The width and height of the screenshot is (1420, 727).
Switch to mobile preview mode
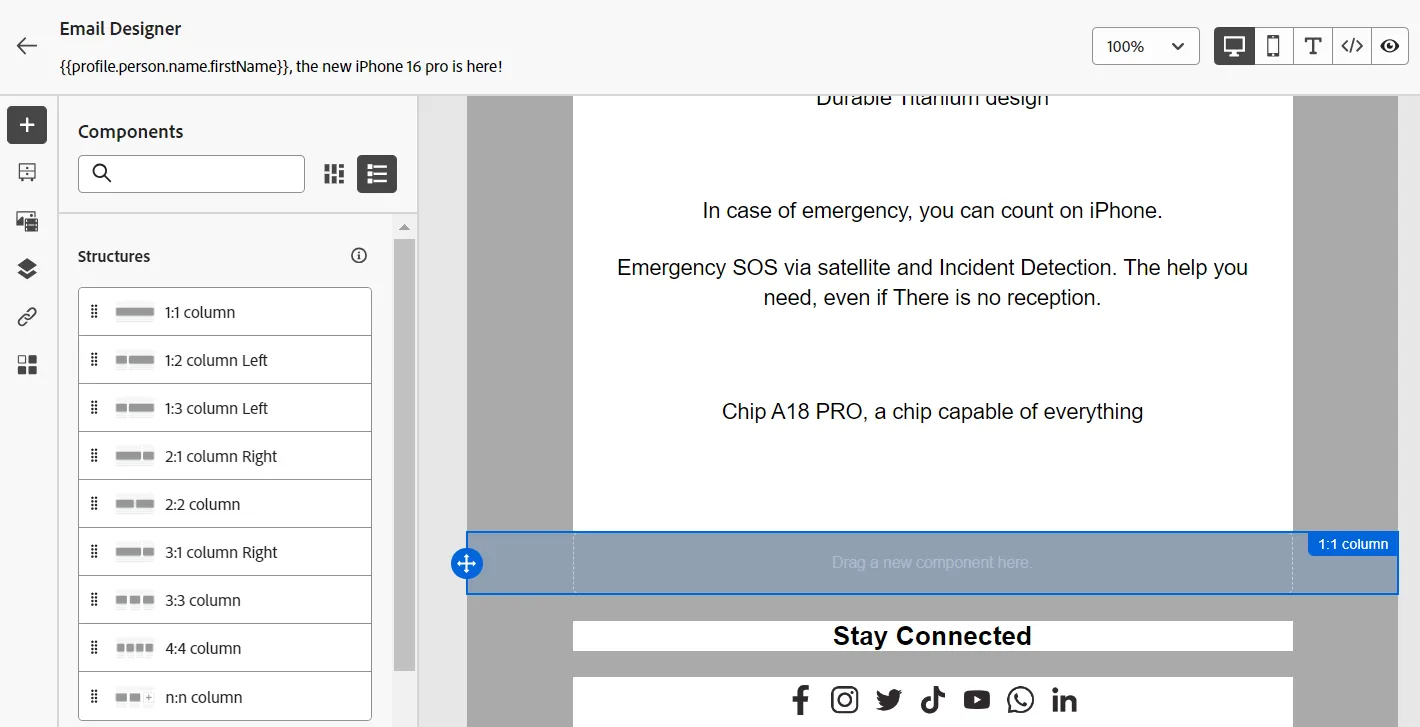(1273, 46)
